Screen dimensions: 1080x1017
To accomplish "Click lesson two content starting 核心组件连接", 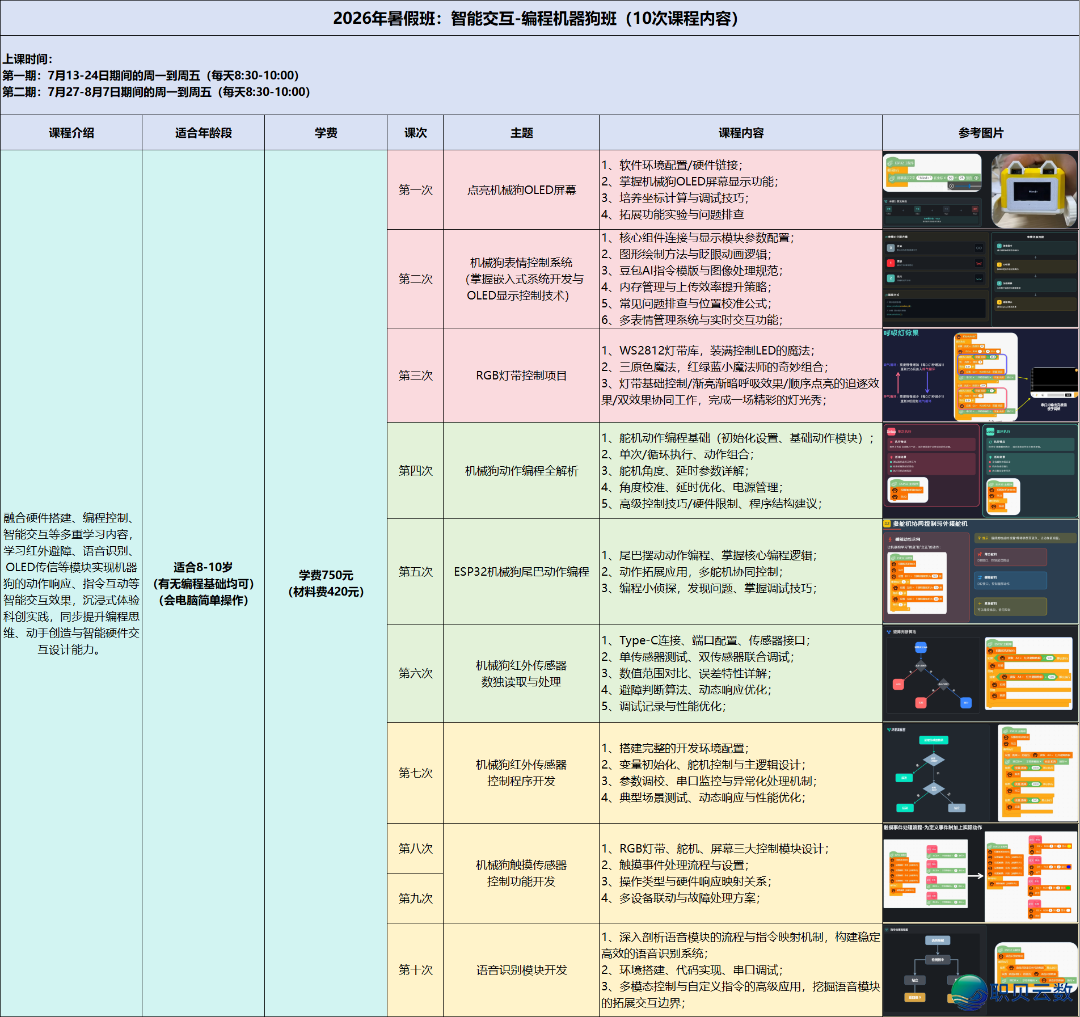I will [x=741, y=279].
